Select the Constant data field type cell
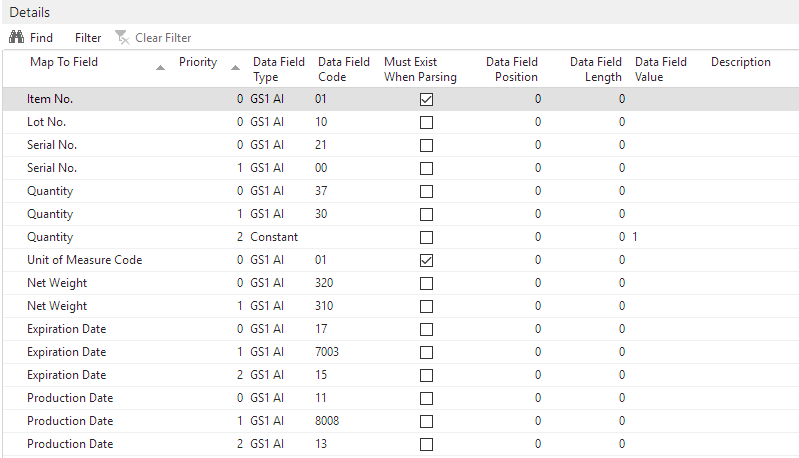 273,237
